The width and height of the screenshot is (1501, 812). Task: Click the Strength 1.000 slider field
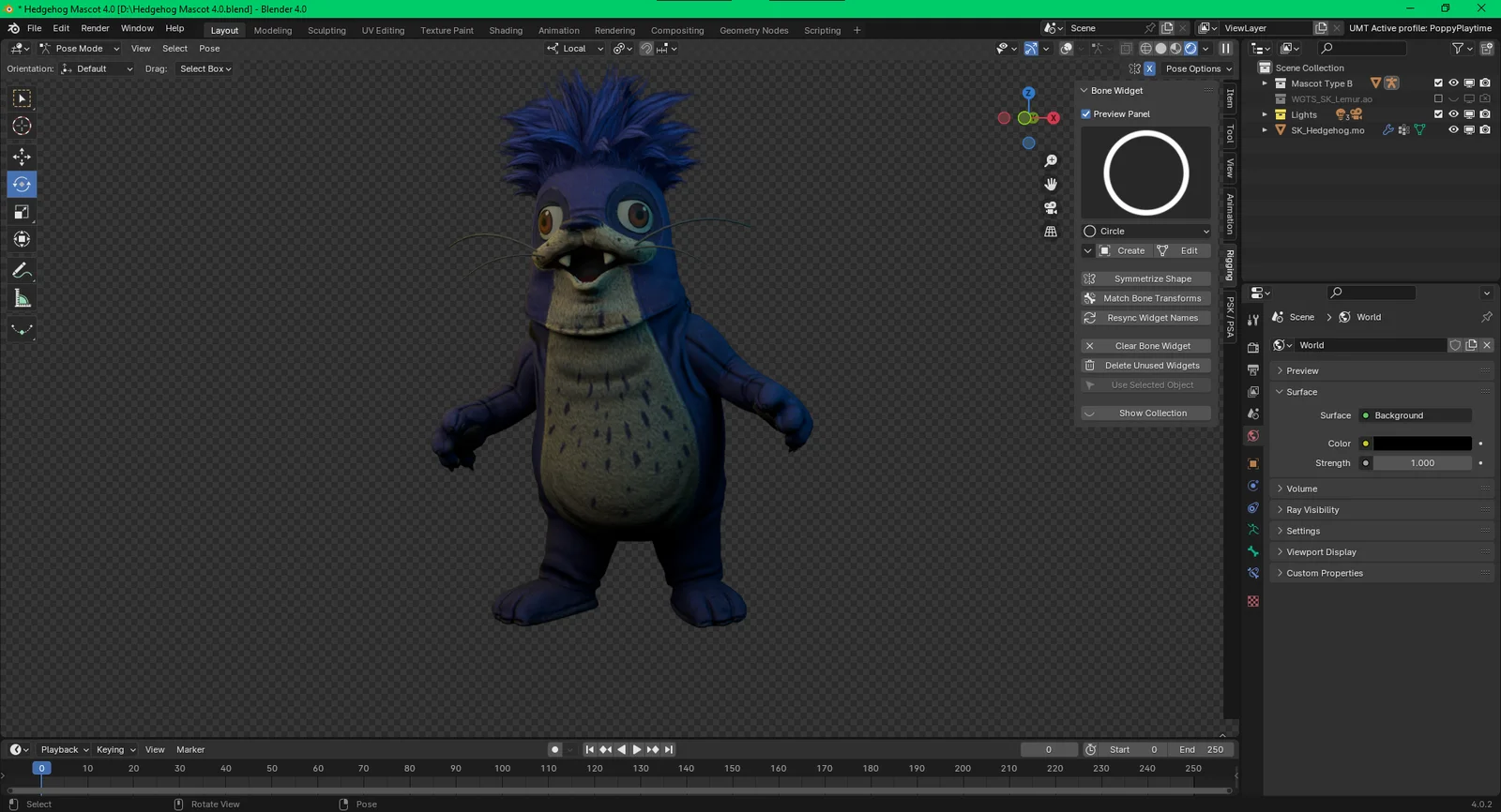point(1422,463)
